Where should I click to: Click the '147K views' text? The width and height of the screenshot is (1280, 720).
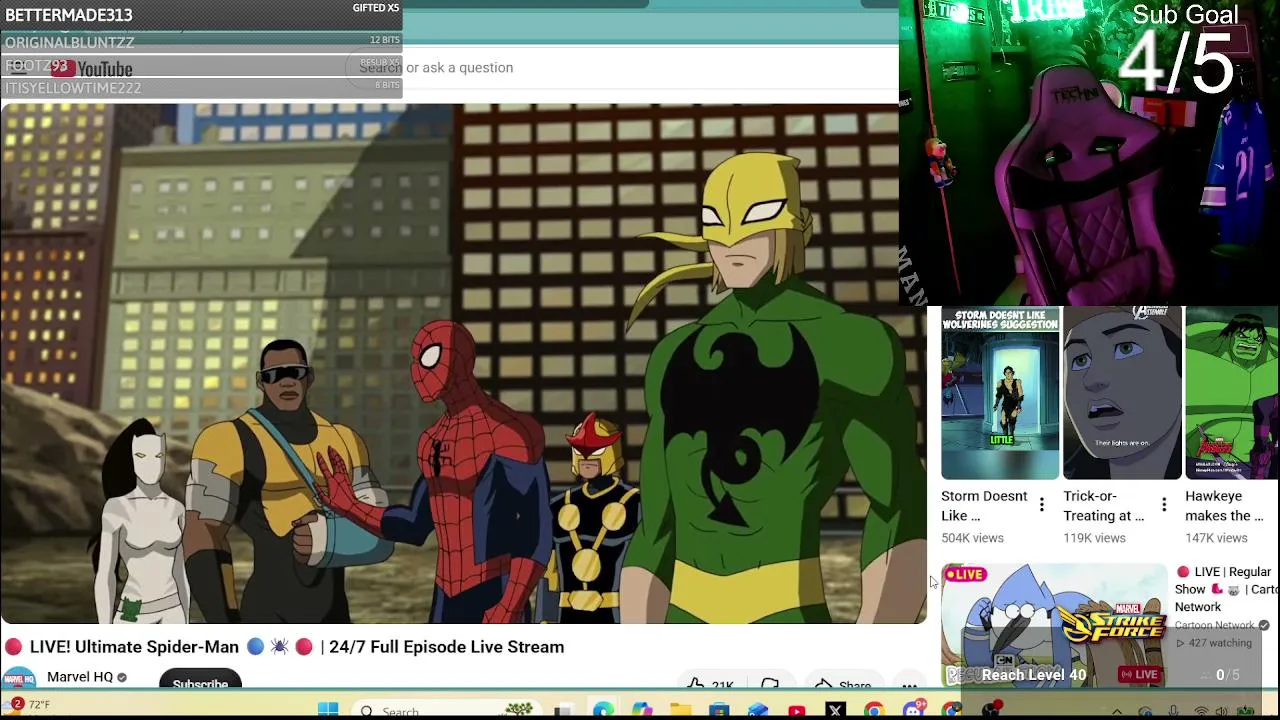(1216, 538)
